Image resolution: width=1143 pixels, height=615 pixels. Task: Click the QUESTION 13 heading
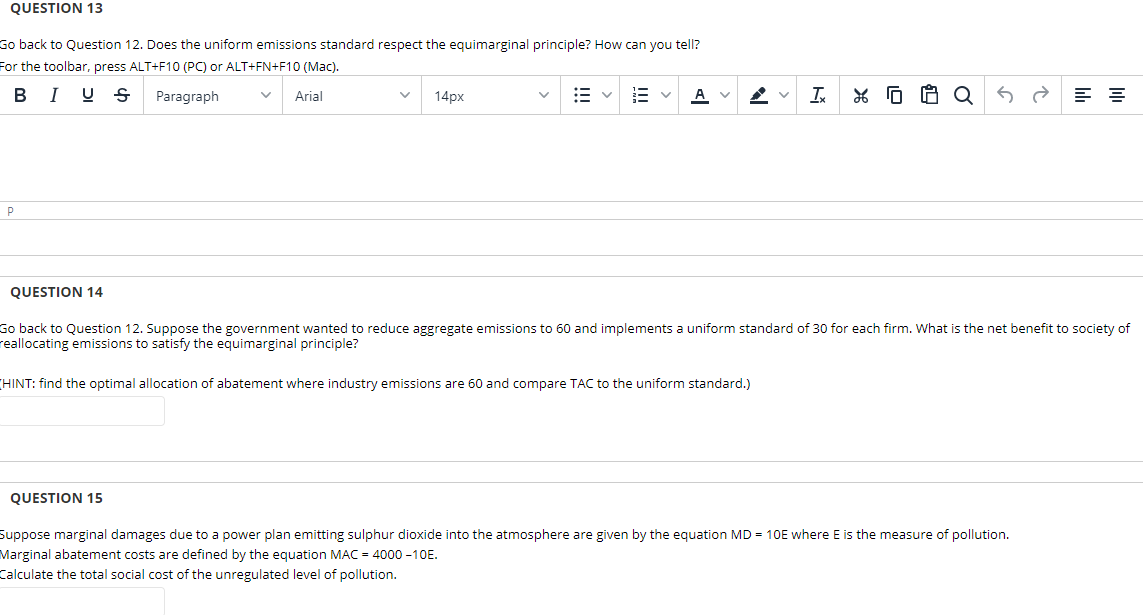(57, 9)
